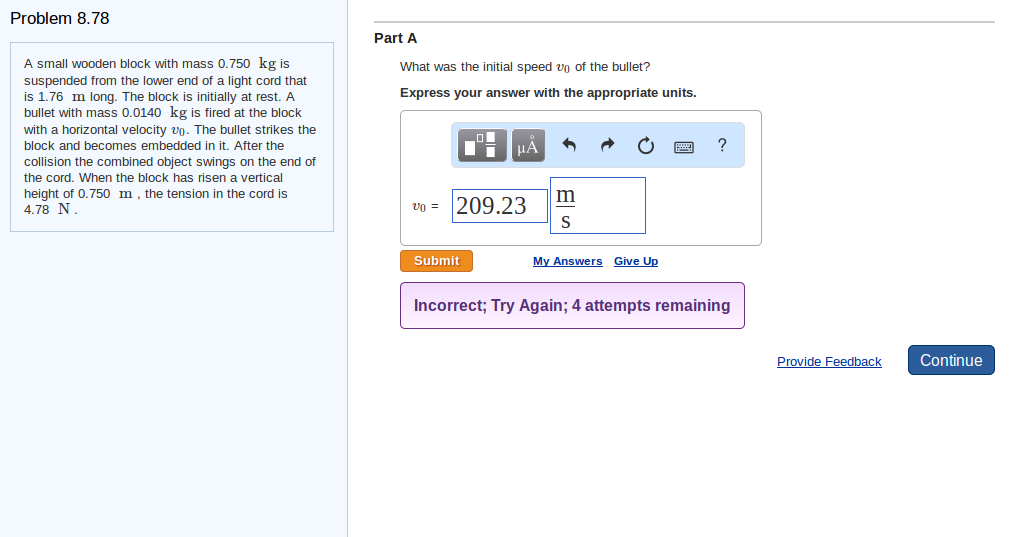
Task: Undo the last answer edit
Action: 570,146
